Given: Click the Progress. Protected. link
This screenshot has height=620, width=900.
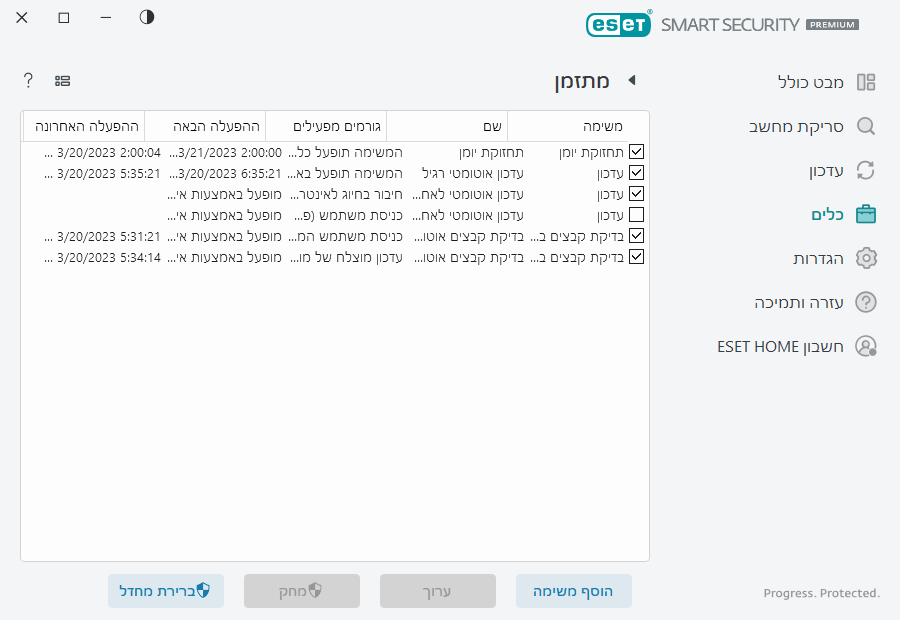Looking at the screenshot, I should tap(821, 593).
